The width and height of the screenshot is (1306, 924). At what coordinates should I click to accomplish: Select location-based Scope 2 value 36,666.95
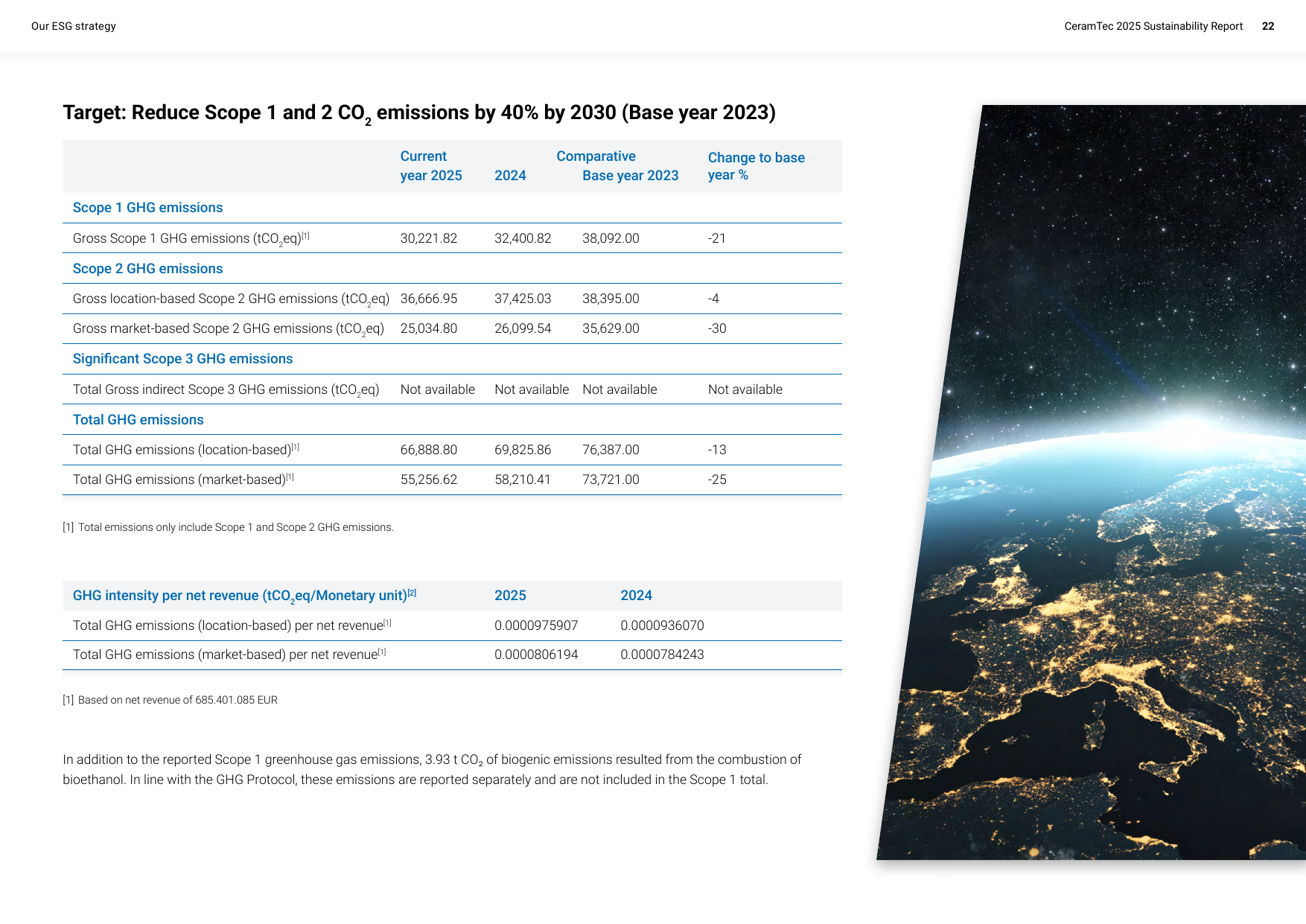click(x=429, y=299)
